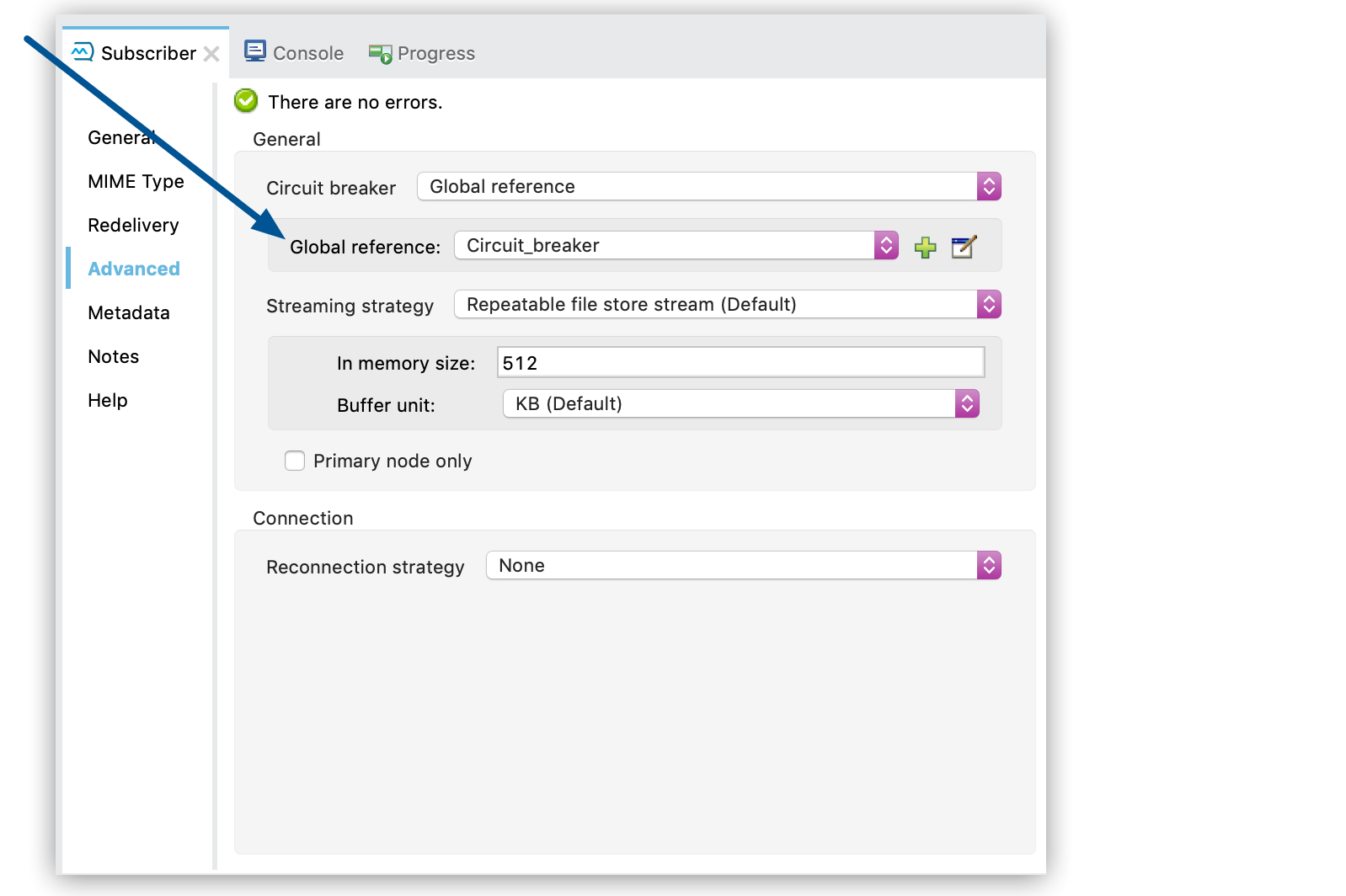Click the edit icon beside the global reference dropdown
Screen dimensions: 1346x896
pyautogui.click(x=964, y=247)
